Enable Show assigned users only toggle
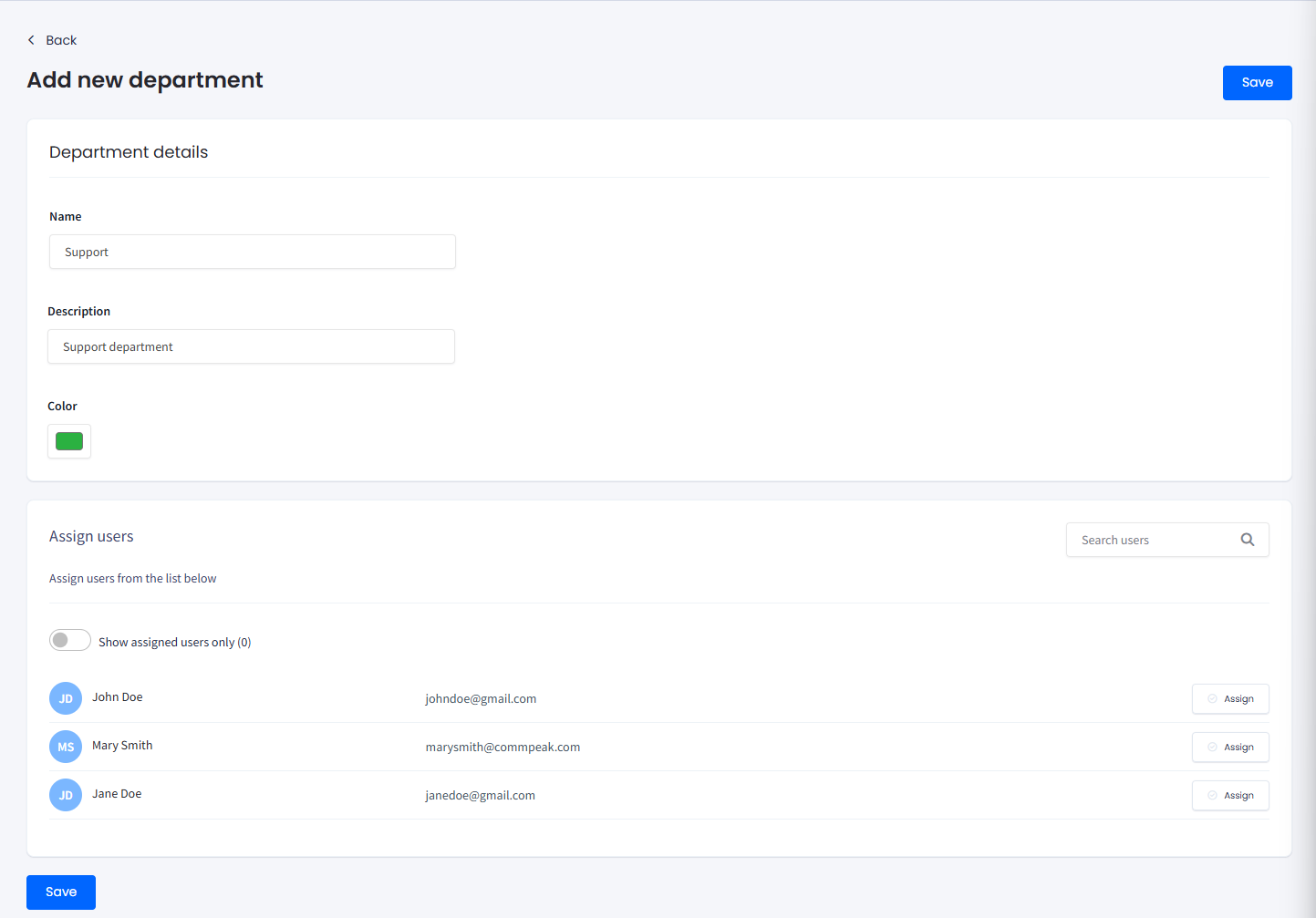Screen dimensions: 1316x918 tap(69, 640)
